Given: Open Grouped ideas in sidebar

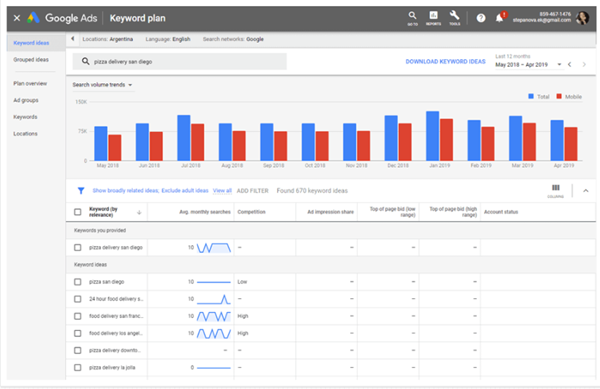Looking at the screenshot, I should (31, 60).
